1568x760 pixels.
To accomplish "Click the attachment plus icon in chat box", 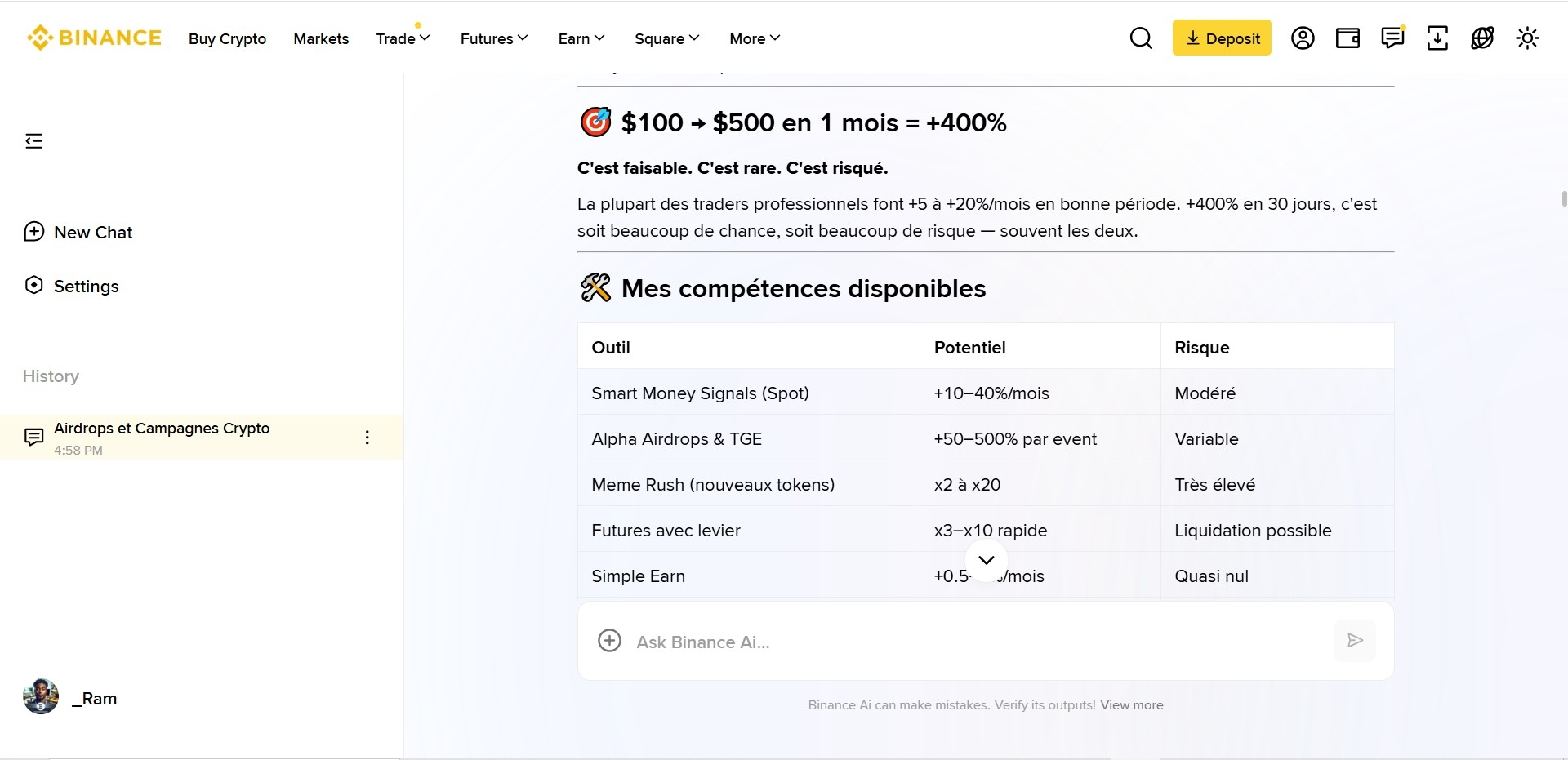I will [609, 641].
